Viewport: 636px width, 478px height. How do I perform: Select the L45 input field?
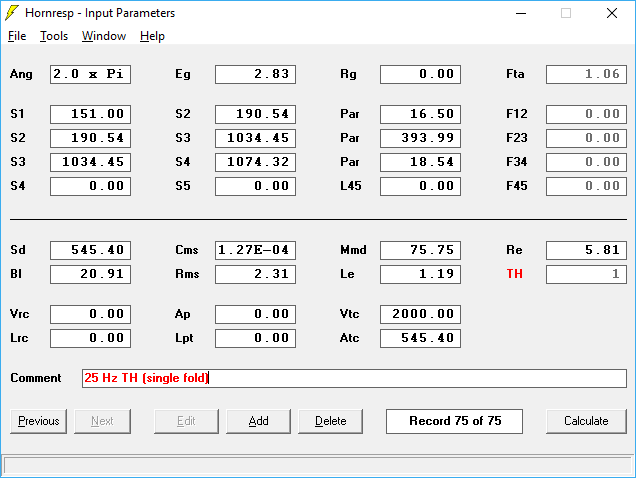(x=420, y=186)
